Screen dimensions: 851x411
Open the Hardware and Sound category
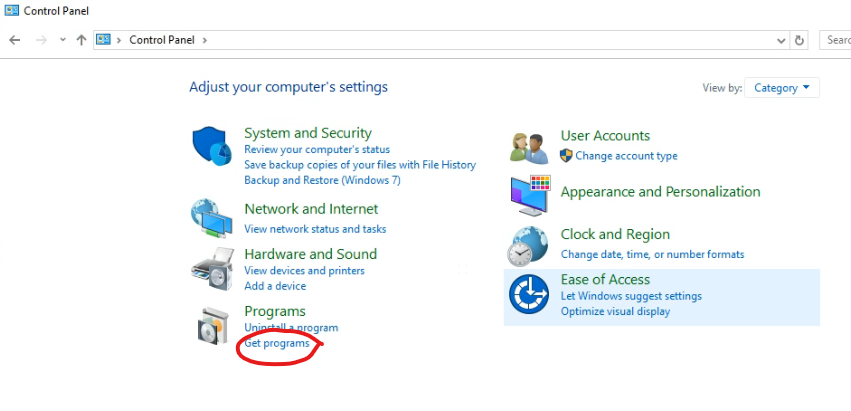coord(310,254)
